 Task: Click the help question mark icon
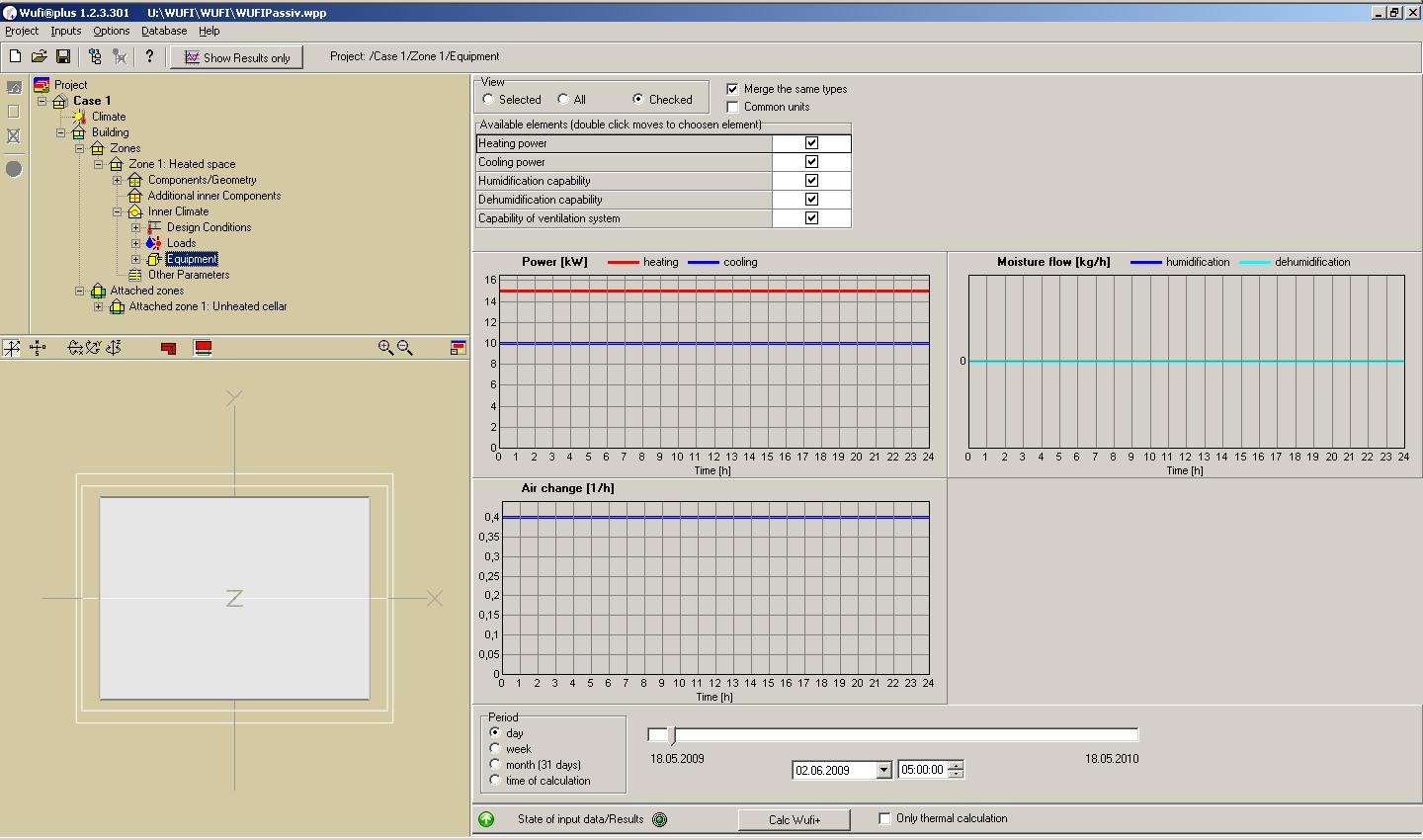click(149, 56)
